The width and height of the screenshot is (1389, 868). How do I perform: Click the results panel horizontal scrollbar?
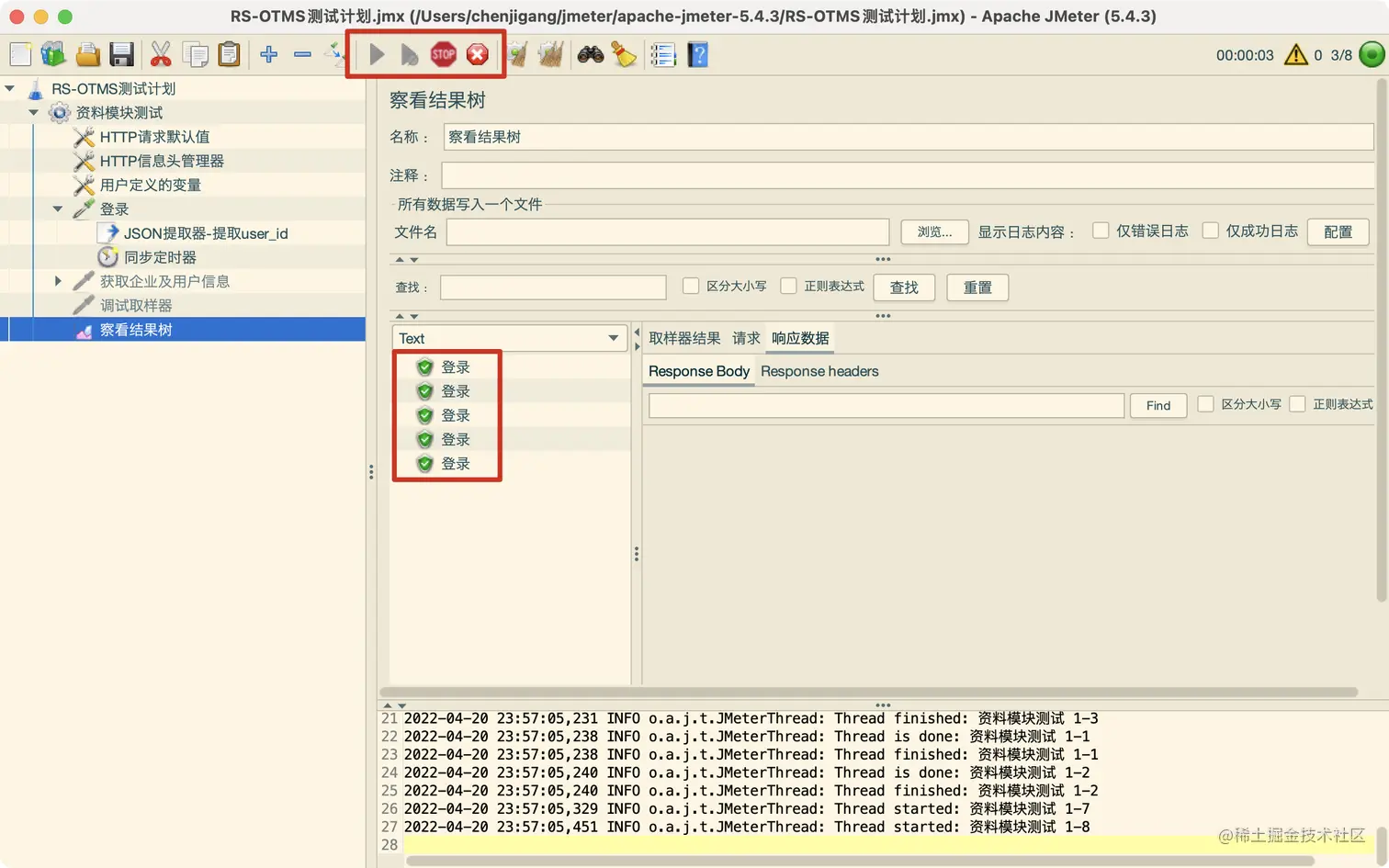coord(868,692)
